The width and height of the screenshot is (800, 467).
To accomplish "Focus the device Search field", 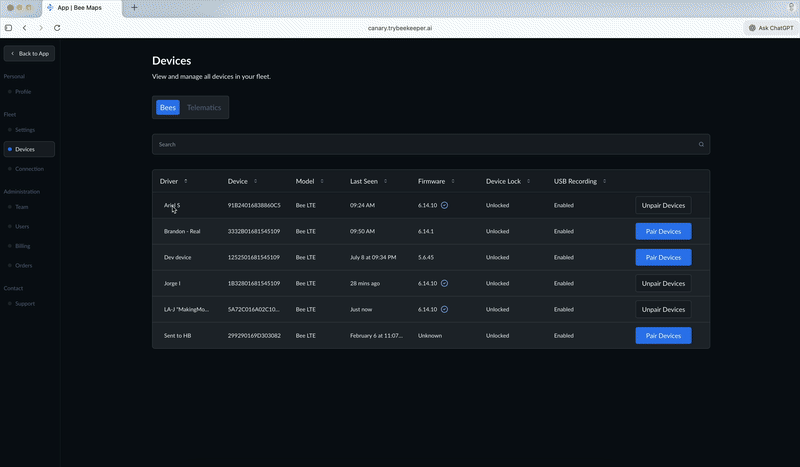I will tap(420, 144).
